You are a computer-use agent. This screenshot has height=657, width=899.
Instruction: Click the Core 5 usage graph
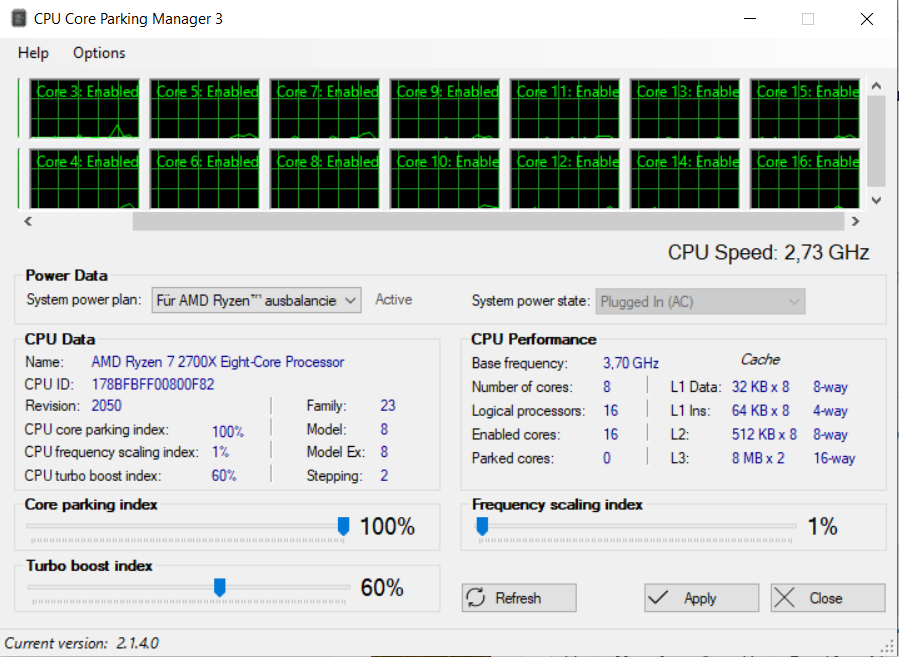pyautogui.click(x=205, y=109)
